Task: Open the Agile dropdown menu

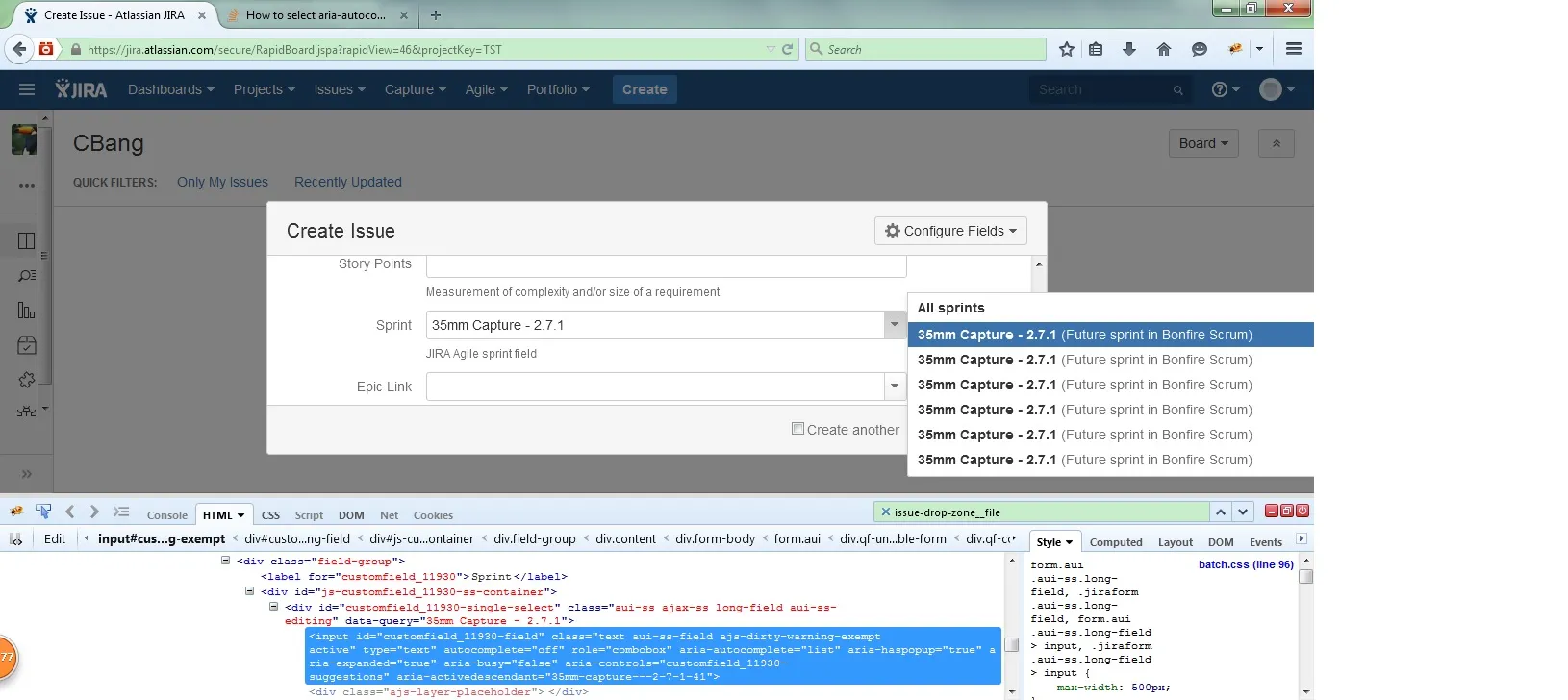Action: coord(487,89)
